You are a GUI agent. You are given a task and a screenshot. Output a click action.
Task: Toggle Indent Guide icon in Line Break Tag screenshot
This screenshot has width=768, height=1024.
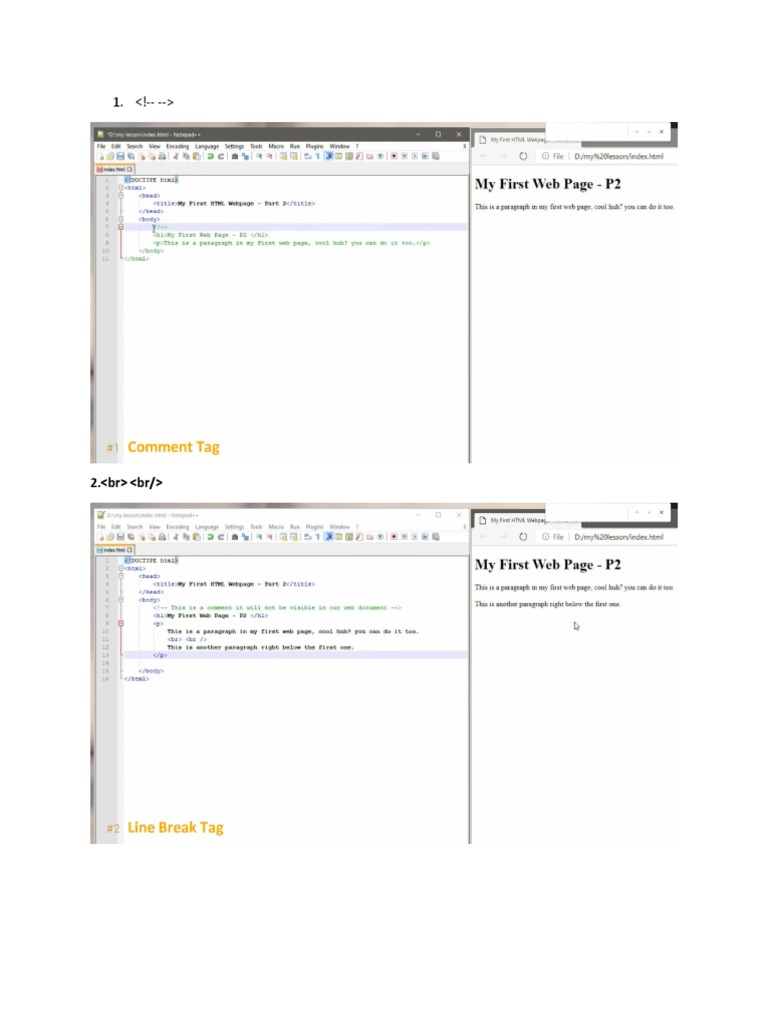(x=329, y=537)
